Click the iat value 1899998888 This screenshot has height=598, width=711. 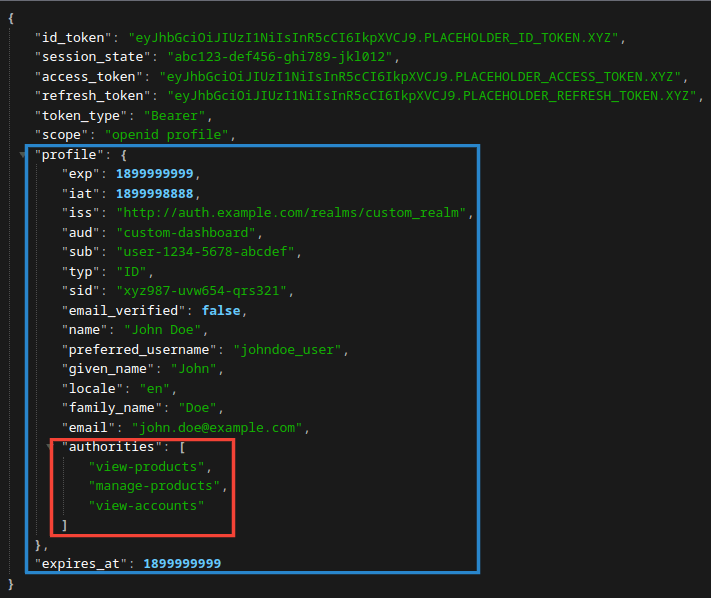[x=157, y=194]
